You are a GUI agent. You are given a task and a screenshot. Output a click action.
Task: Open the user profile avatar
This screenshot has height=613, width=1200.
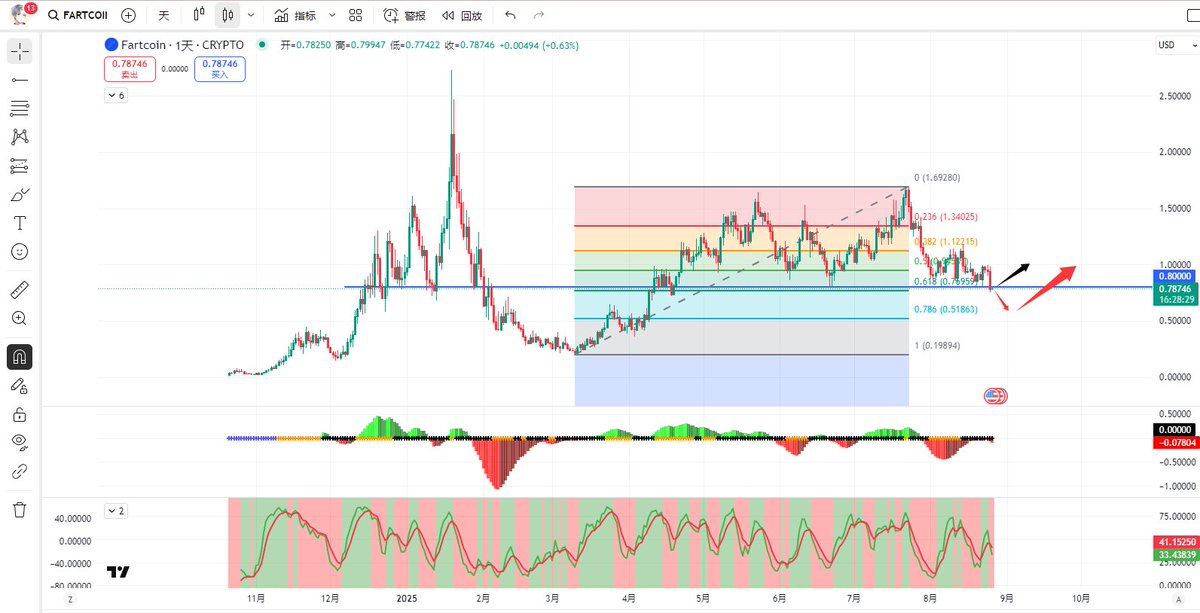(19, 15)
